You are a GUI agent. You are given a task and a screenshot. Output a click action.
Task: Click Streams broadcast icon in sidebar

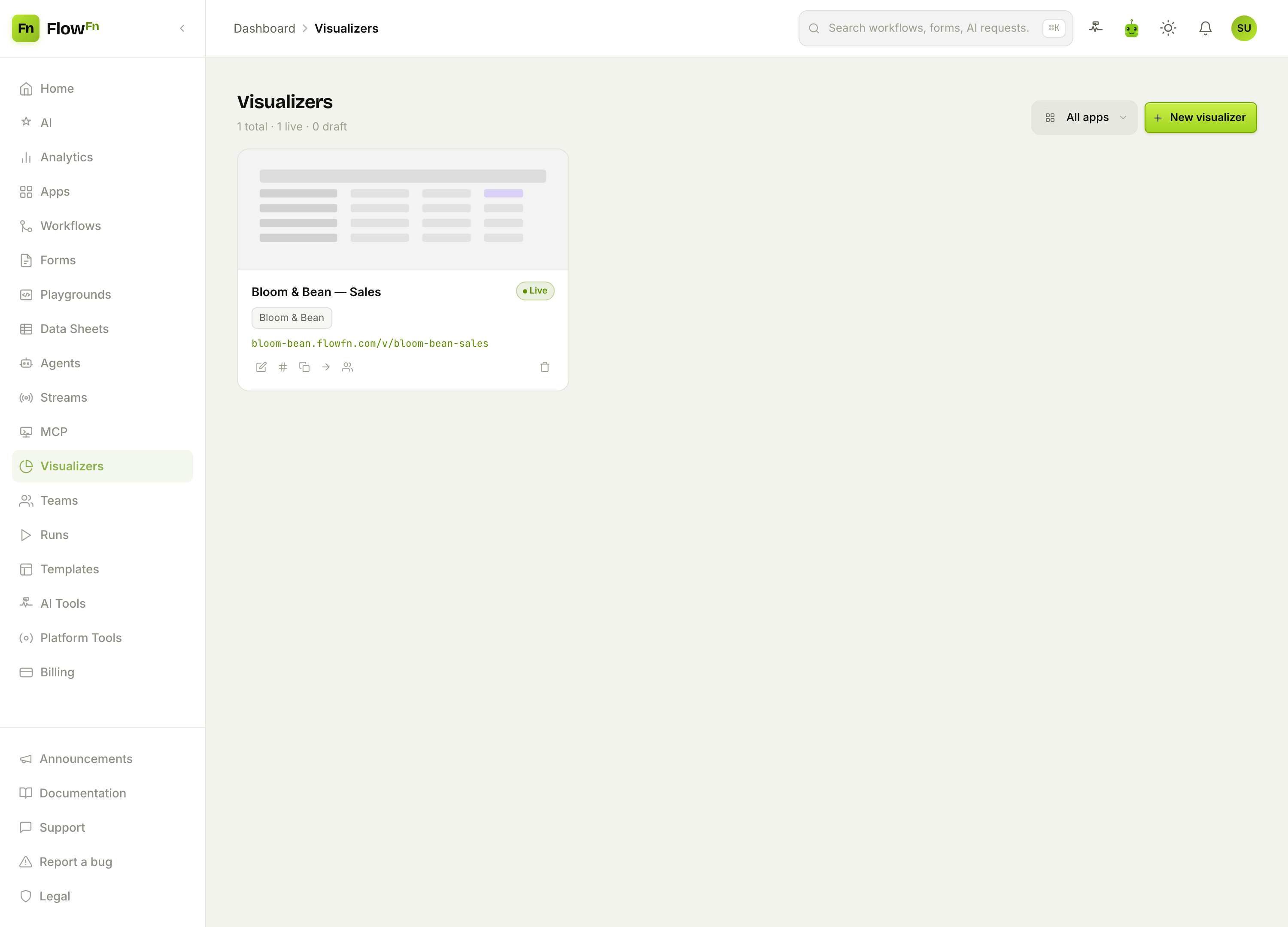click(26, 397)
